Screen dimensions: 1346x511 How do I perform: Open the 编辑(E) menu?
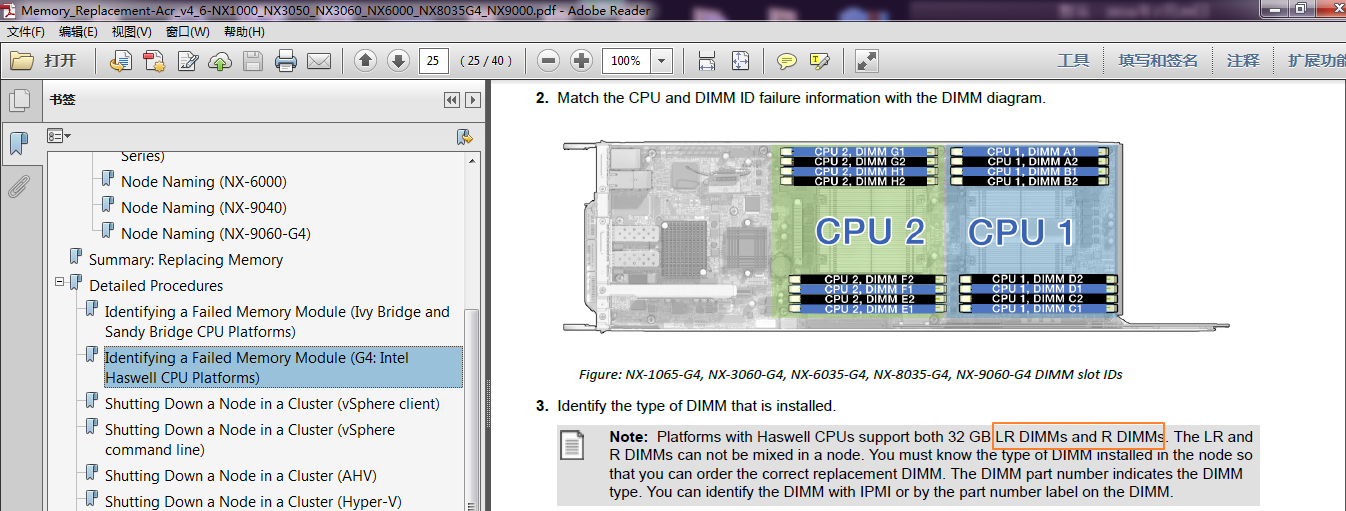tap(78, 32)
